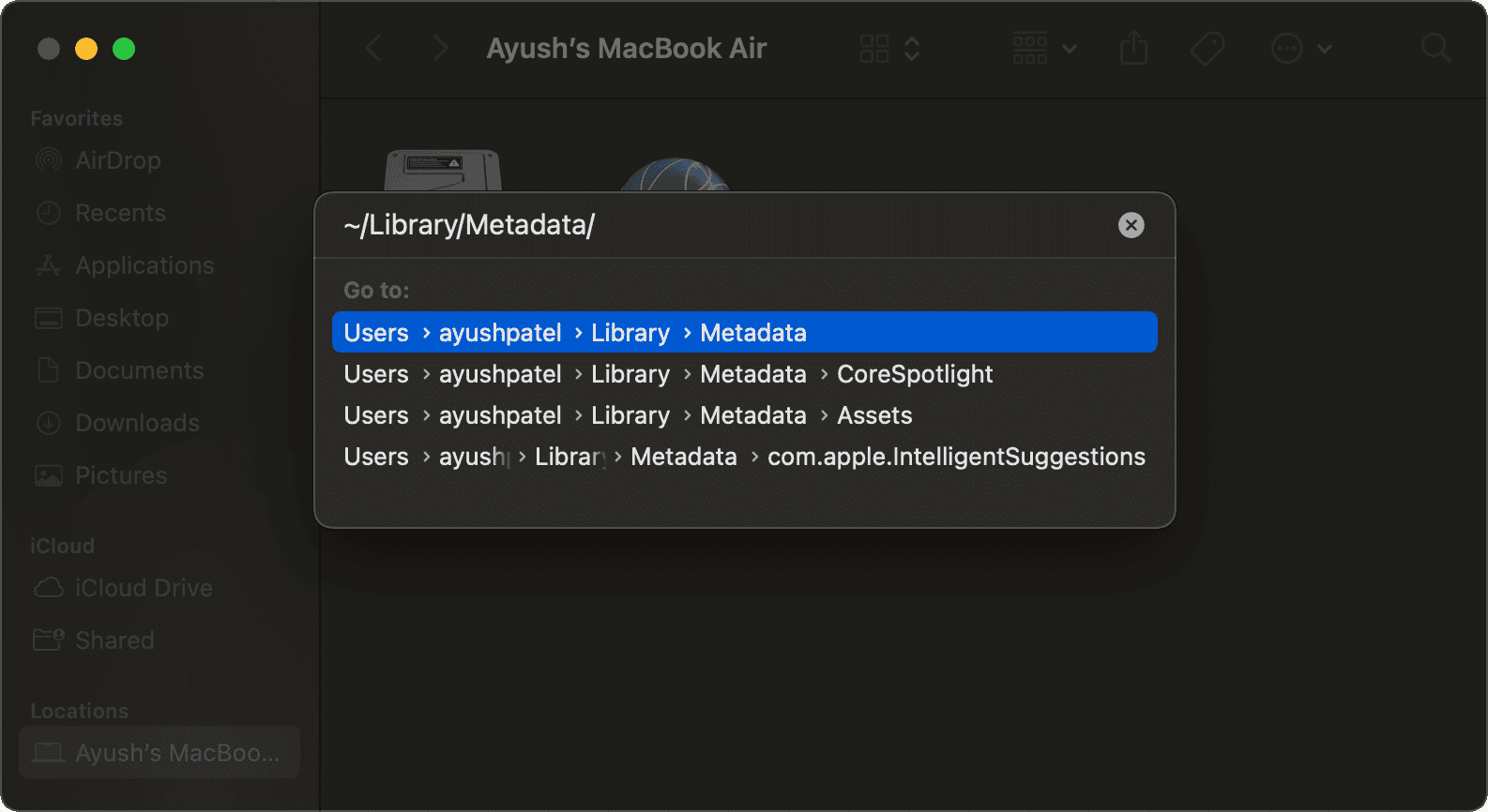The height and width of the screenshot is (812, 1488).
Task: Click the Tags icon in toolbar
Action: tap(1207, 48)
